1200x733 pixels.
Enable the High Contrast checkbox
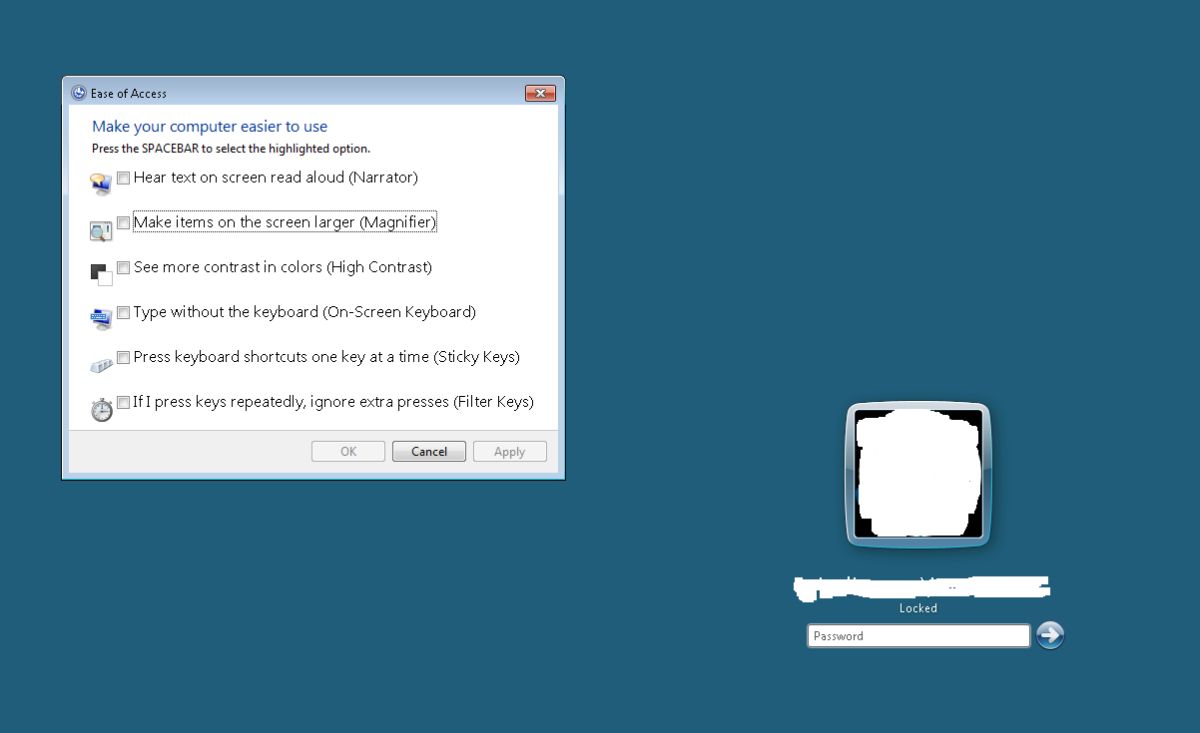pyautogui.click(x=123, y=268)
